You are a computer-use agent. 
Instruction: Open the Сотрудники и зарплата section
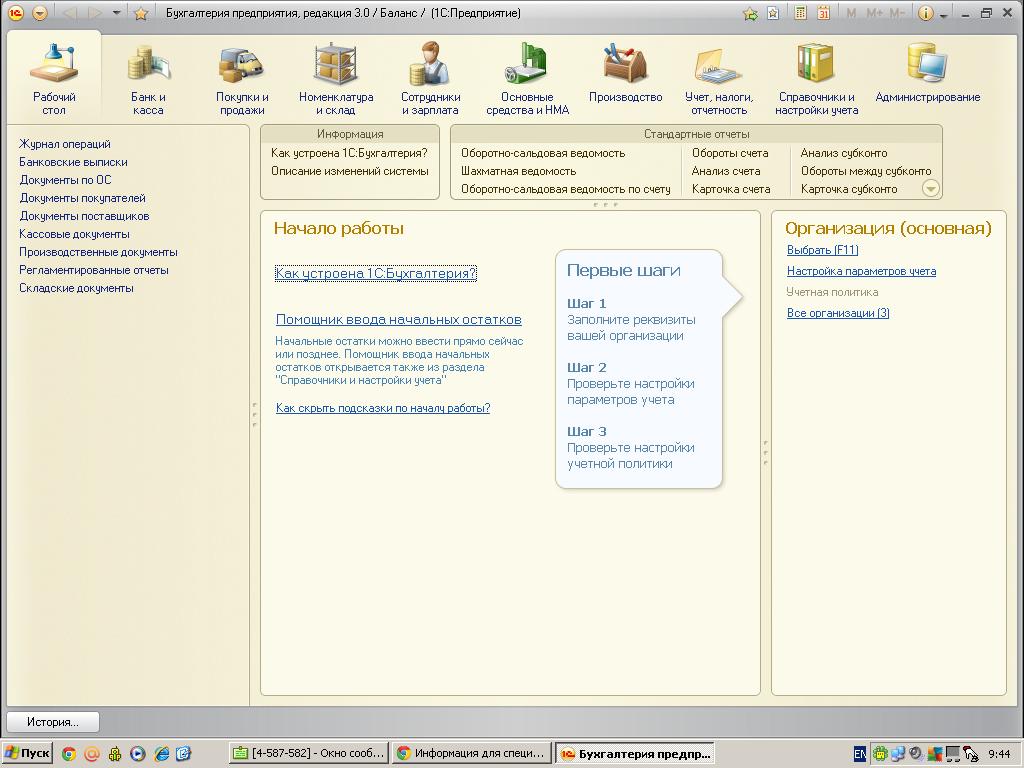pos(430,77)
